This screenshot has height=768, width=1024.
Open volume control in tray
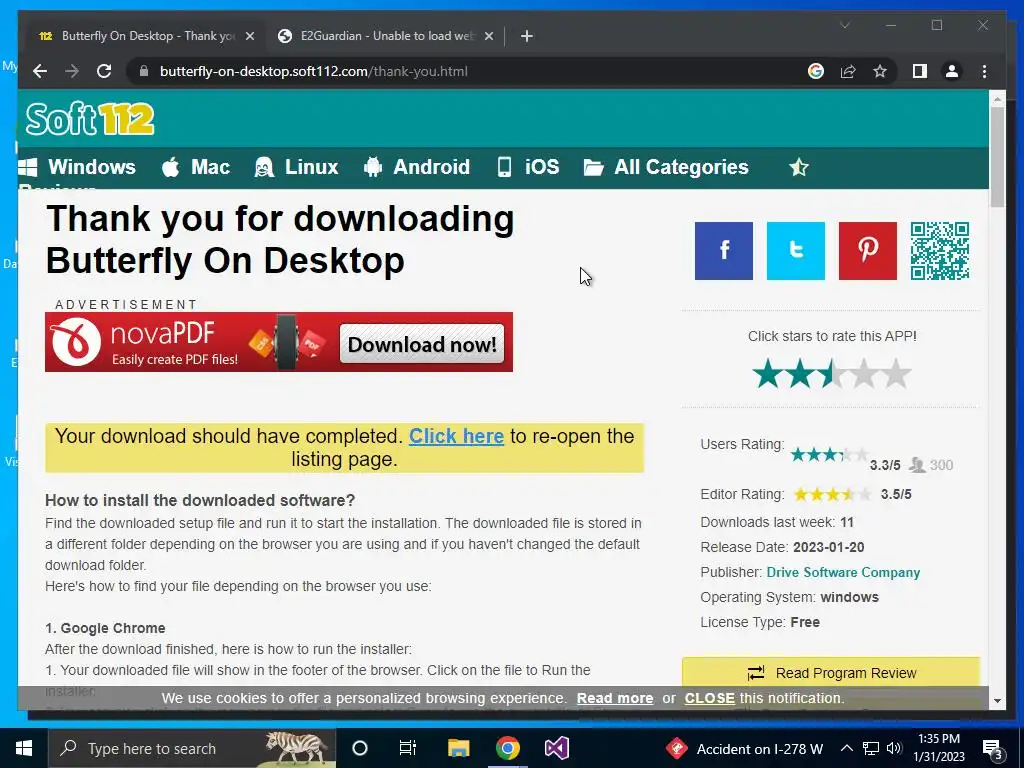coord(894,748)
